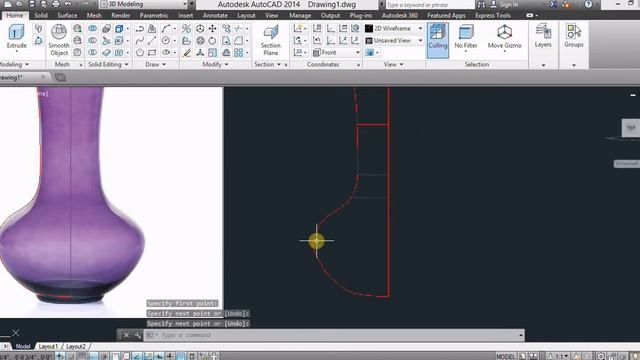Click the keyword search box in title bar
The image size is (640, 360).
pyautogui.click(x=429, y=4)
